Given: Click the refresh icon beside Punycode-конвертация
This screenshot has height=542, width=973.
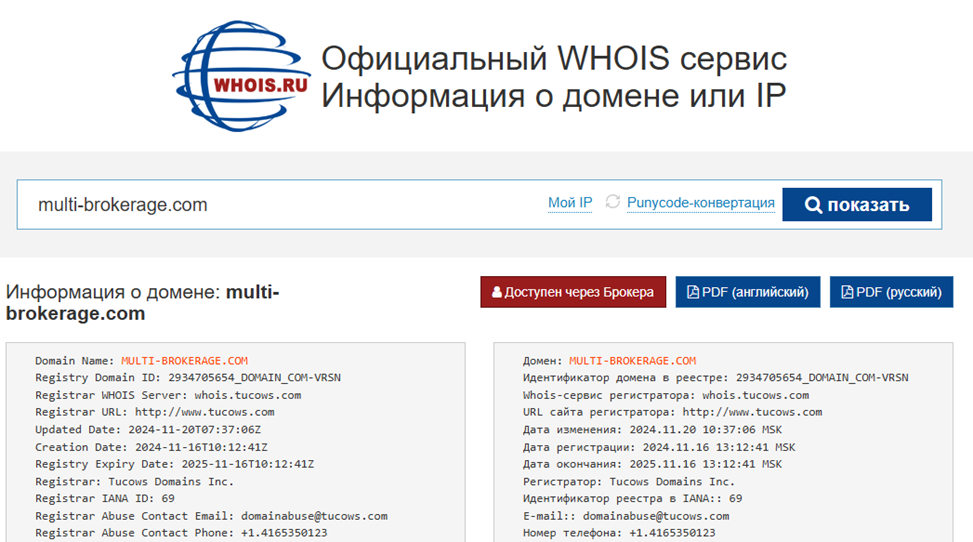Looking at the screenshot, I should (612, 202).
